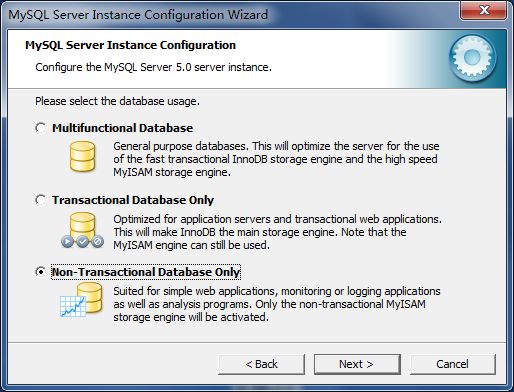Click the plain yellow database cylinder icon
514x392 pixels.
click(82, 156)
